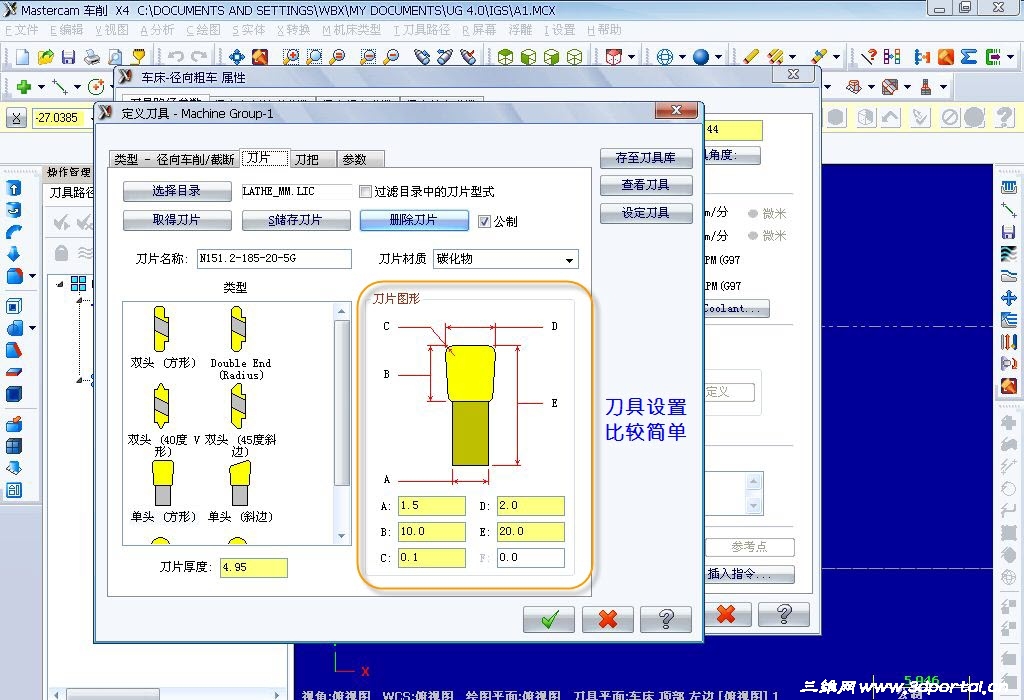Click the Repaint icon in toolbar
This screenshot has width=1024, height=700.
click(260, 57)
